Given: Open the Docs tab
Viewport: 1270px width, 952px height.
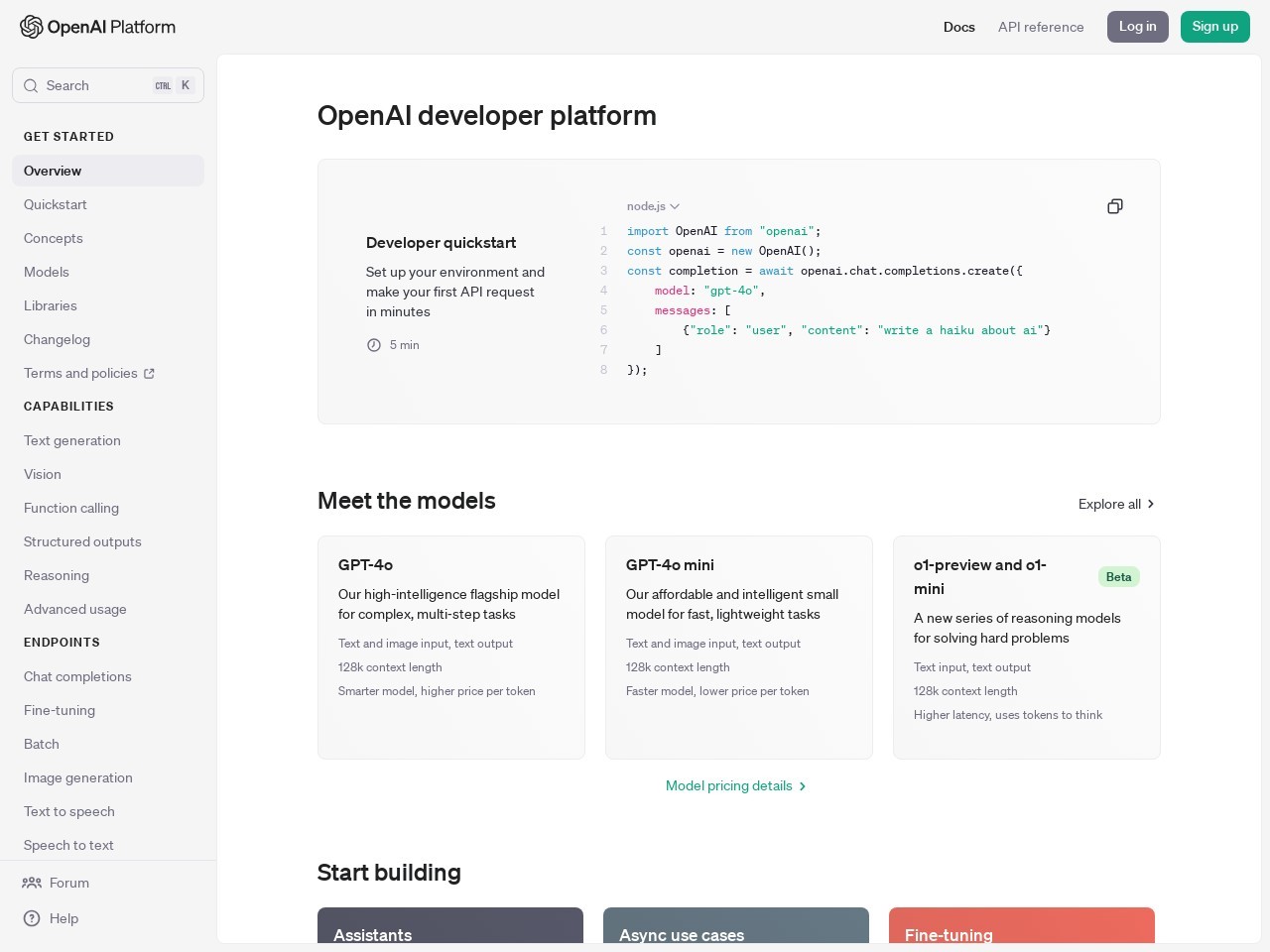Looking at the screenshot, I should click(959, 27).
